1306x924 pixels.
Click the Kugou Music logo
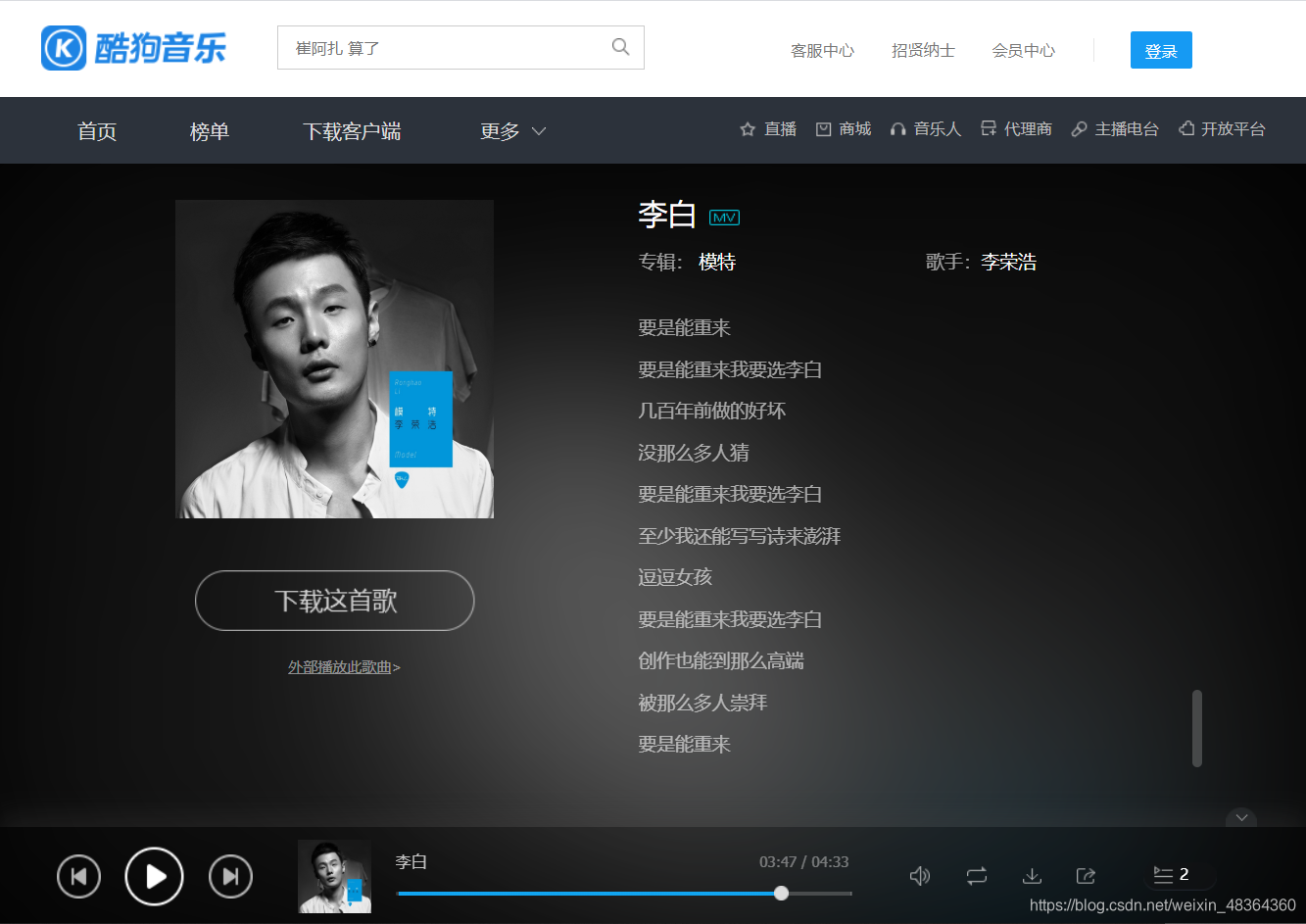point(134,47)
